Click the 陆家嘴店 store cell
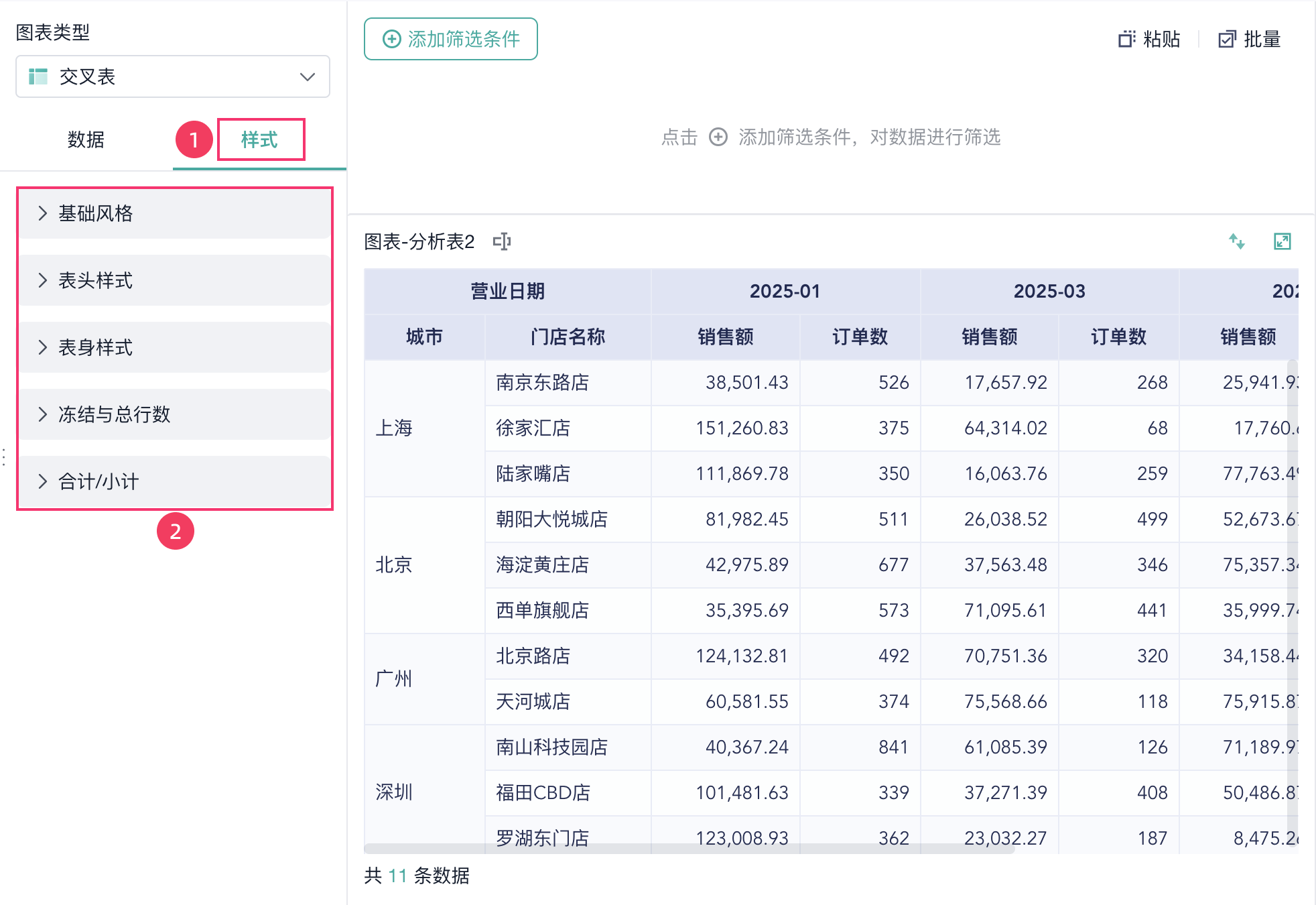Image resolution: width=1316 pixels, height=905 pixels. [568, 473]
